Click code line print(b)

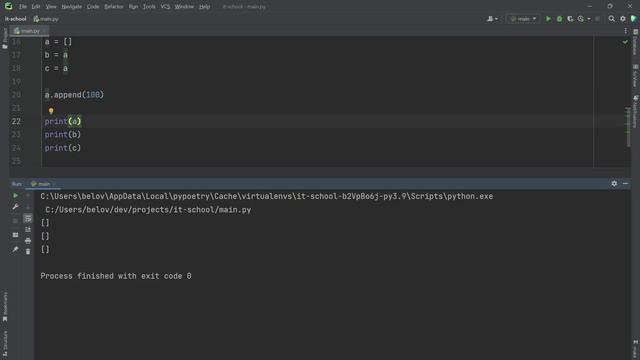click(63, 135)
